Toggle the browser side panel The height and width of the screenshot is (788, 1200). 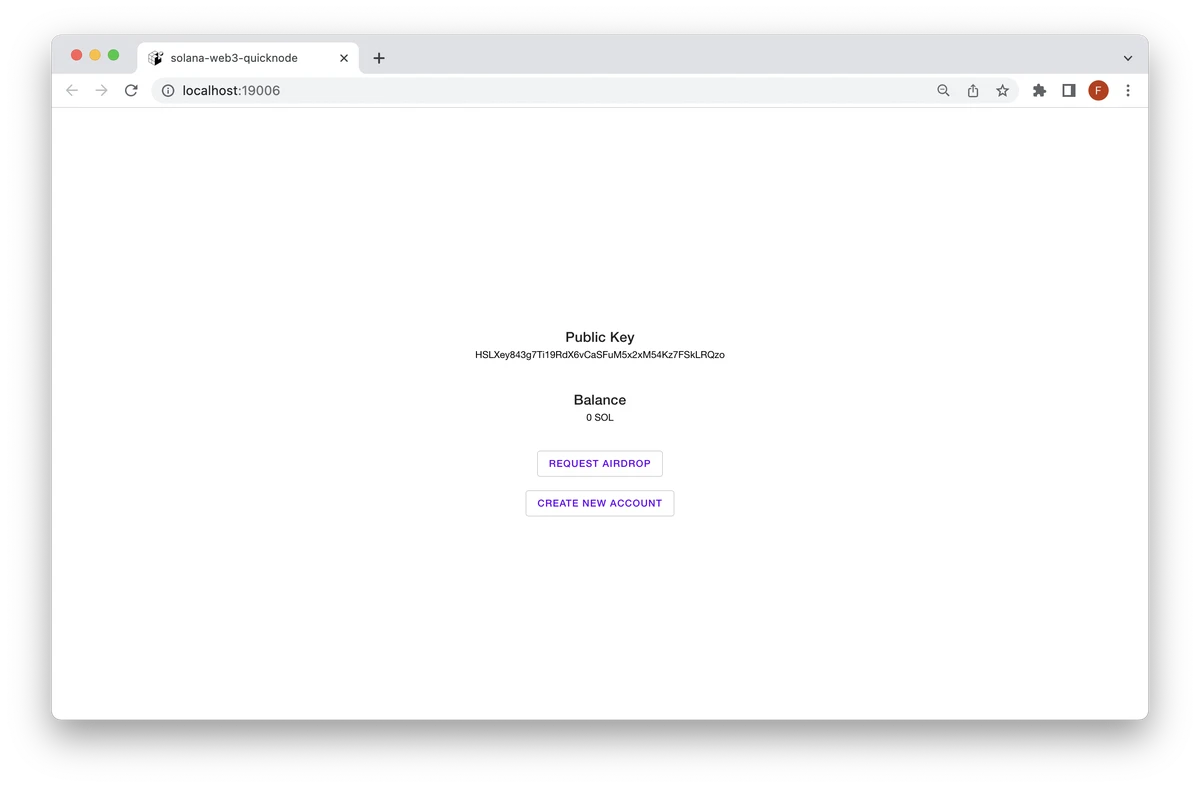1069,91
